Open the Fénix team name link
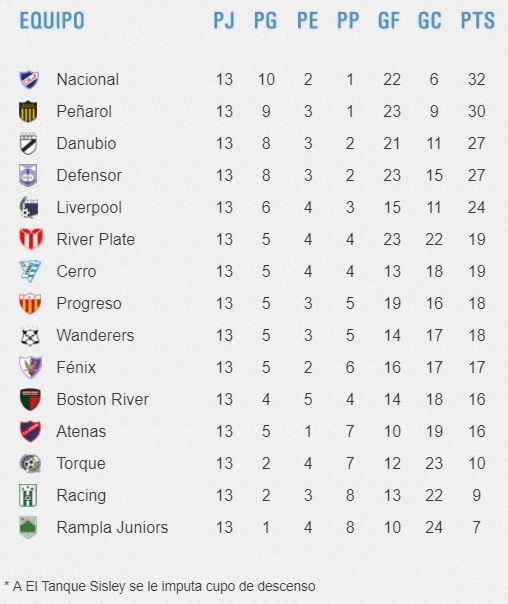 (x=76, y=367)
